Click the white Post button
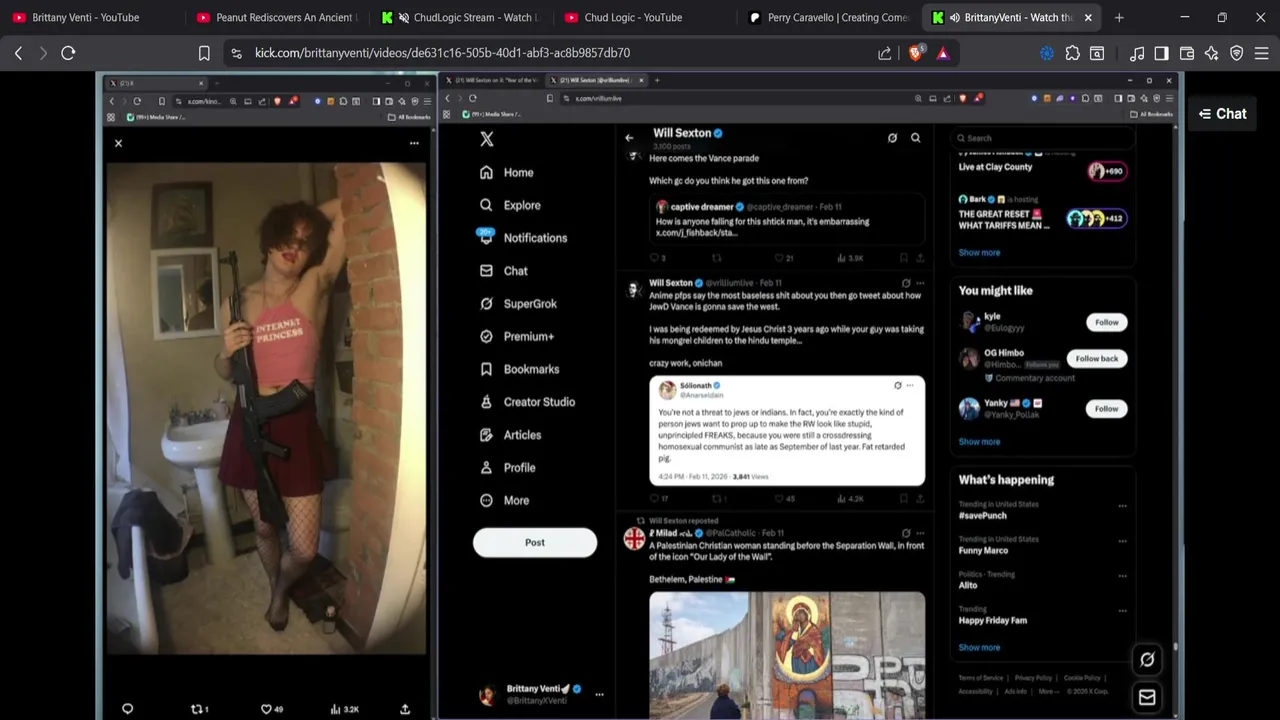 pyautogui.click(x=535, y=542)
